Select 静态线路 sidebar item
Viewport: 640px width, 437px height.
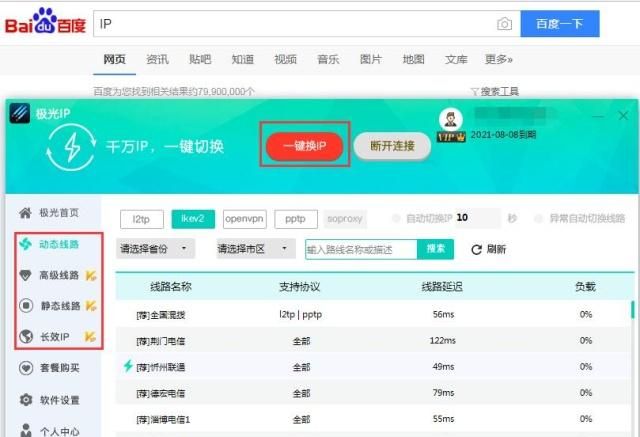point(50,306)
